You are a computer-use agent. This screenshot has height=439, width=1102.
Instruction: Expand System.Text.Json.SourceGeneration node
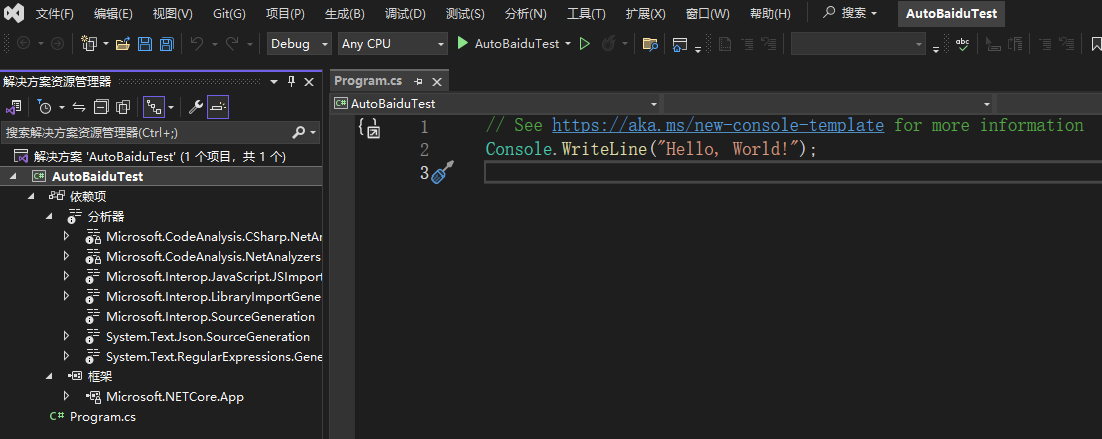coord(66,336)
